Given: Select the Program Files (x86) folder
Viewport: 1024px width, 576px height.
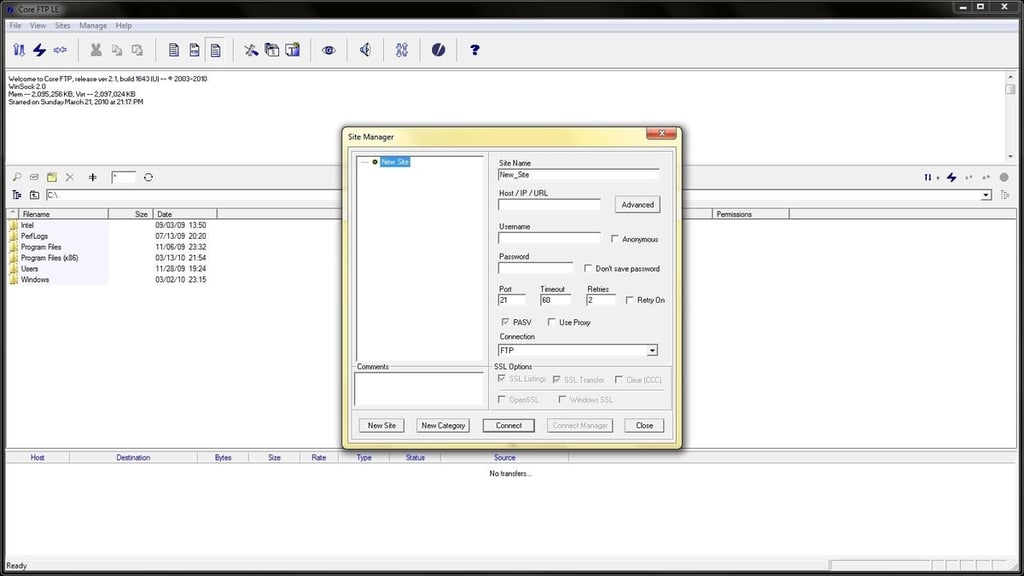Looking at the screenshot, I should tap(49, 258).
